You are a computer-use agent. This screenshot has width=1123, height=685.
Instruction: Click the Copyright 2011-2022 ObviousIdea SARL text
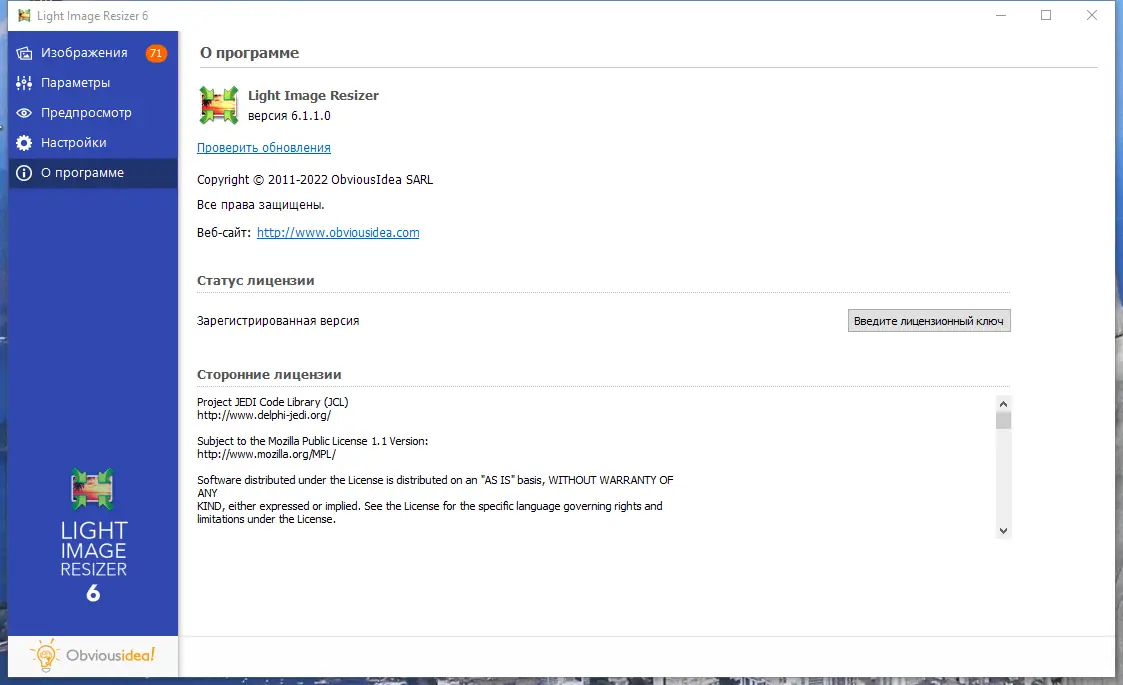pyautogui.click(x=315, y=180)
